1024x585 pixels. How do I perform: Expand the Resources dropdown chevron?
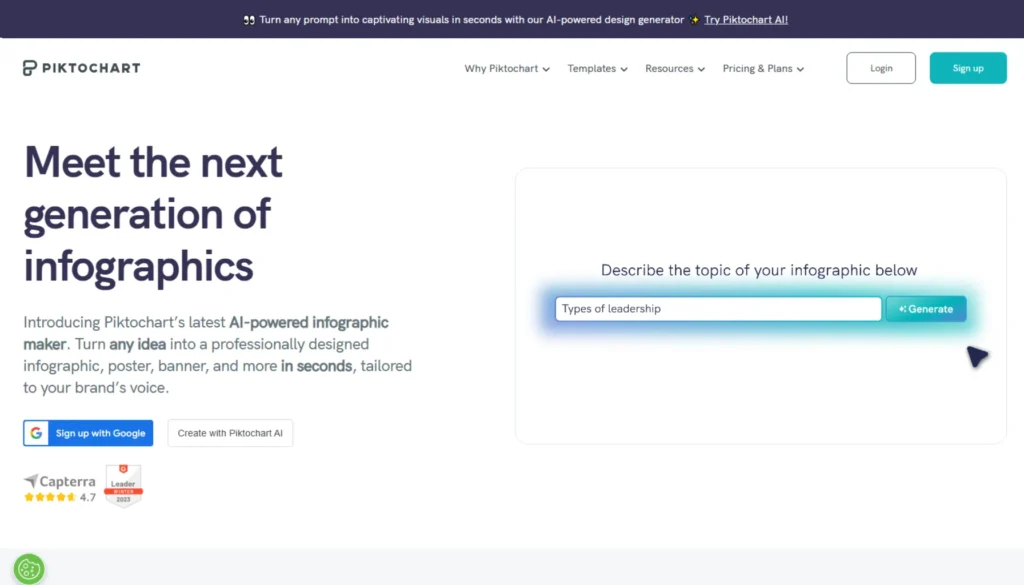[x=701, y=69]
